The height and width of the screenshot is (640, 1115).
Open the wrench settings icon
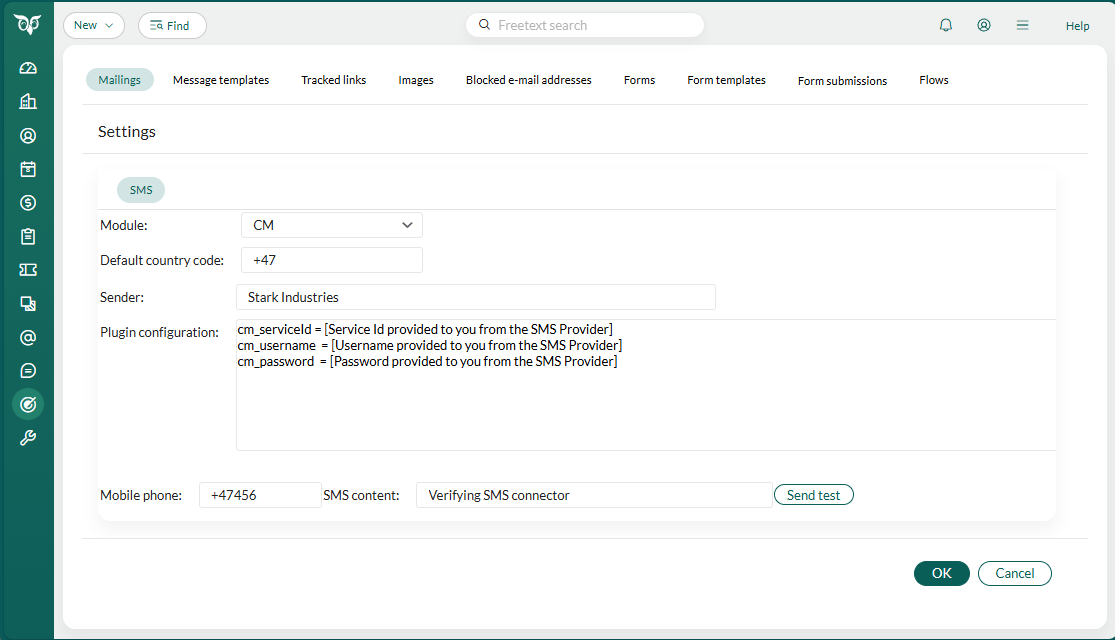click(x=27, y=437)
